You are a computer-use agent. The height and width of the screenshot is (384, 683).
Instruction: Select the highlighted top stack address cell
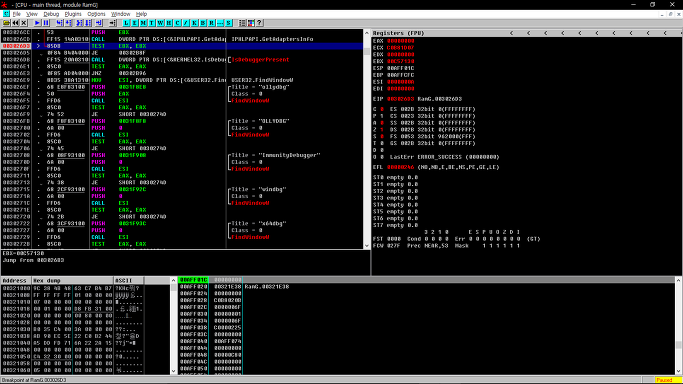point(193,280)
